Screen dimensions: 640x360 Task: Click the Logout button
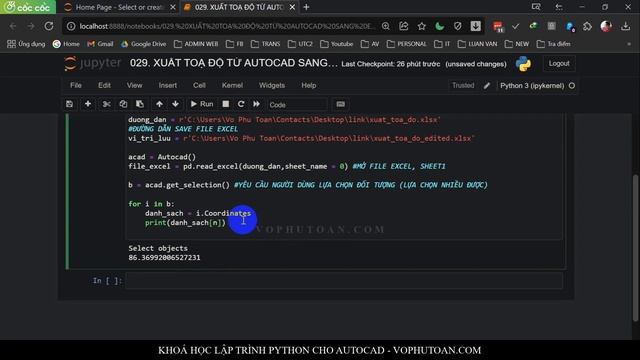(x=559, y=64)
